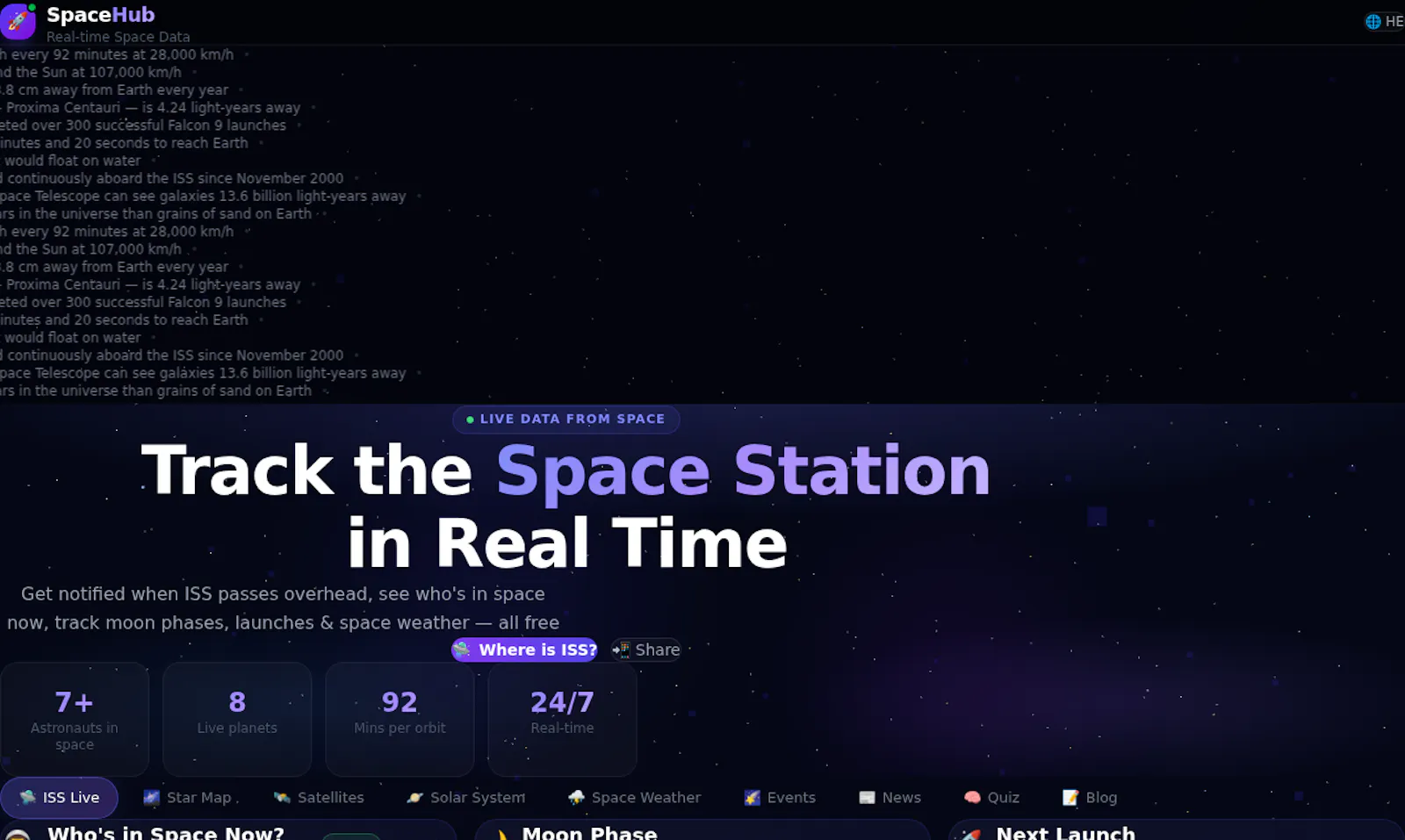The width and height of the screenshot is (1405, 840).
Task: Click the Space Weather storm cloud icon
Action: pos(576,797)
